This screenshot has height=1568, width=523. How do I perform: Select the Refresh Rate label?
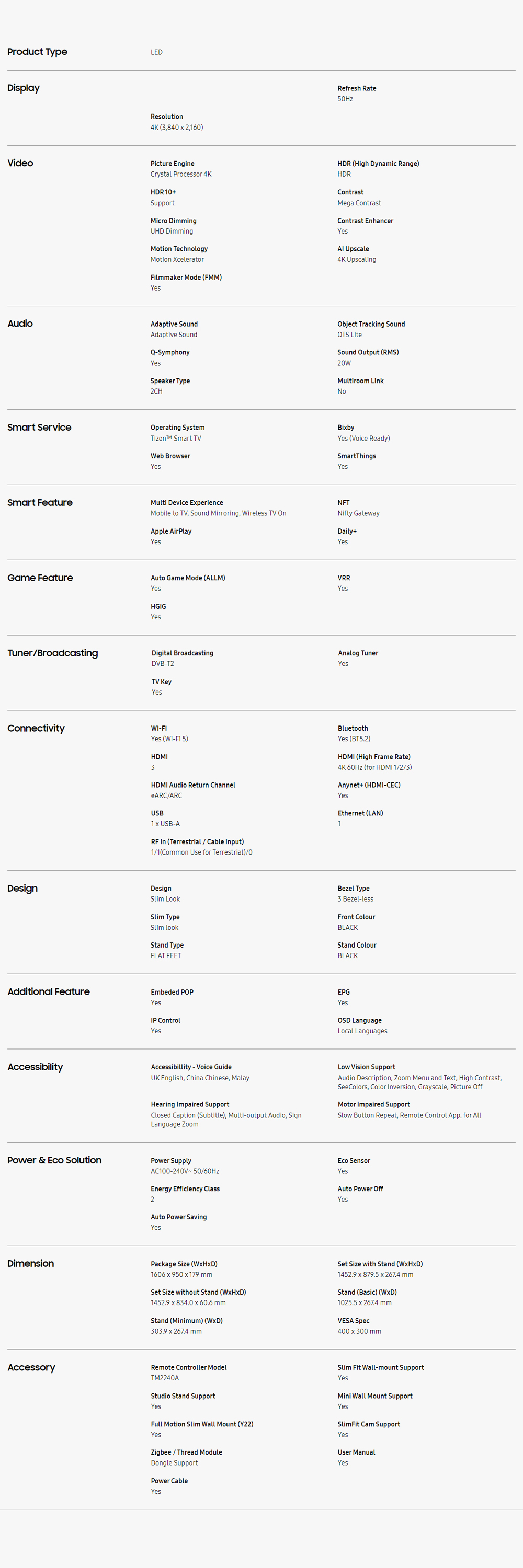[x=356, y=88]
